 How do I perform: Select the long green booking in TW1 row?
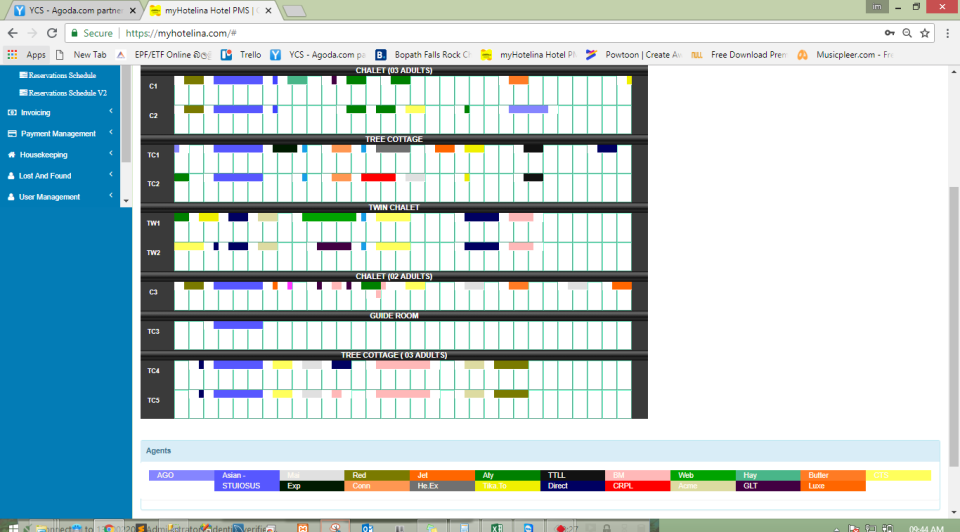[329, 217]
